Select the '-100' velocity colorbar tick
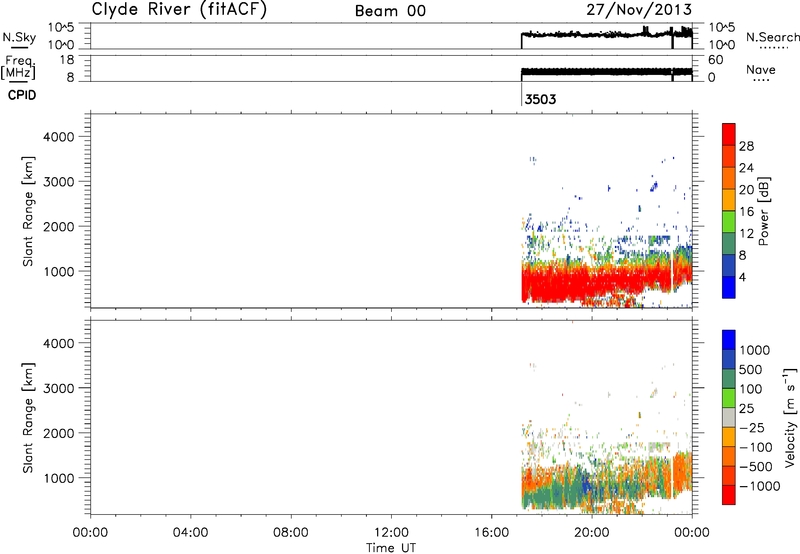Viewport: 800px width, 554px height. point(756,447)
